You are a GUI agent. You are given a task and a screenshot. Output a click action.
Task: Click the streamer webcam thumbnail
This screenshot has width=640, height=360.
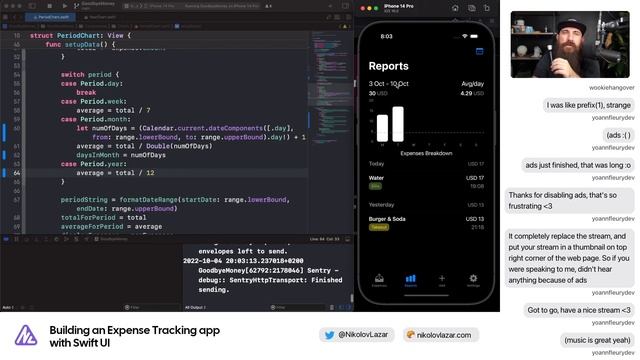point(570,44)
